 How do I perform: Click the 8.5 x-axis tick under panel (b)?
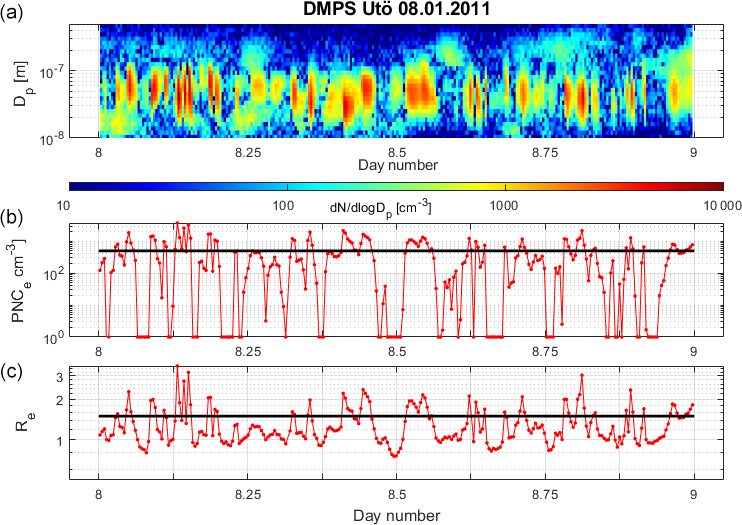pos(396,352)
